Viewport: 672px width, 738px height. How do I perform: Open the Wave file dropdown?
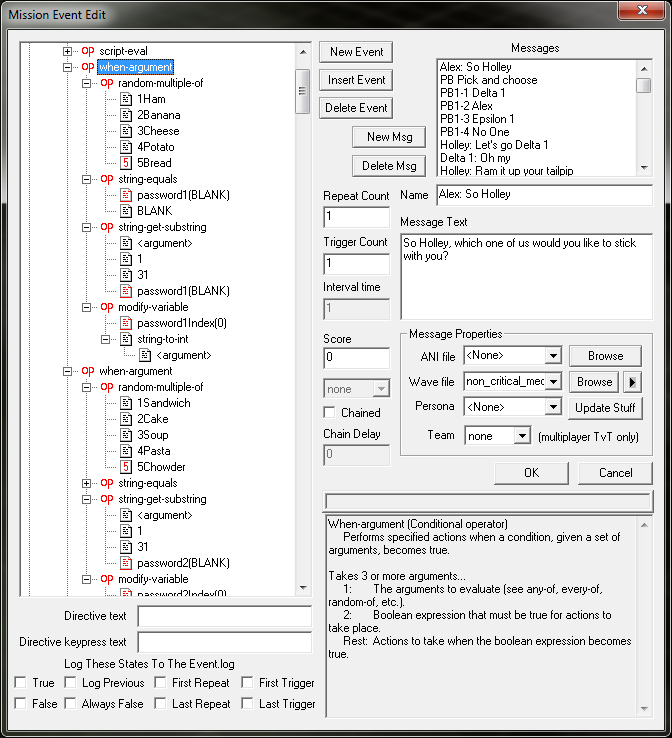point(553,381)
